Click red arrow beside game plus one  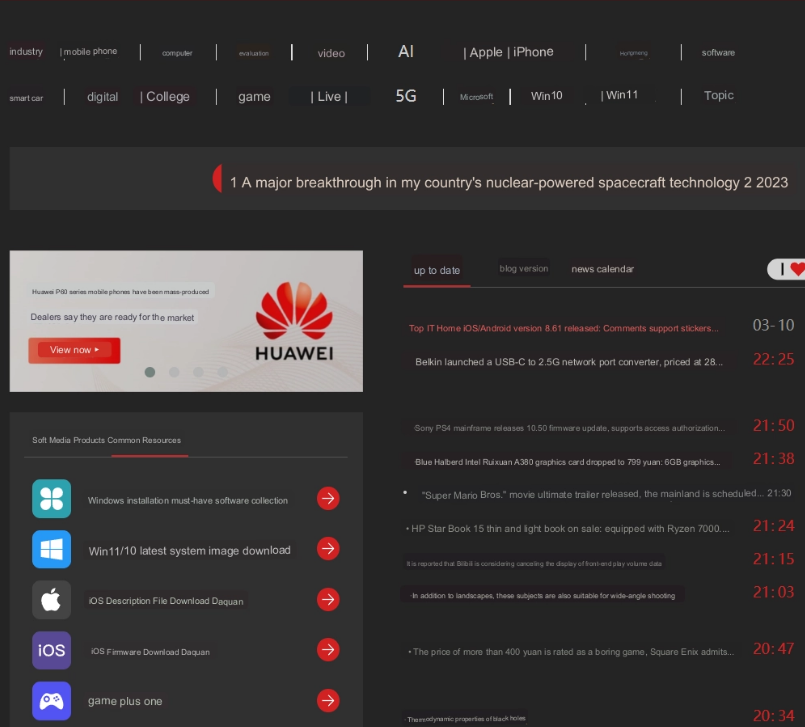[x=328, y=700]
